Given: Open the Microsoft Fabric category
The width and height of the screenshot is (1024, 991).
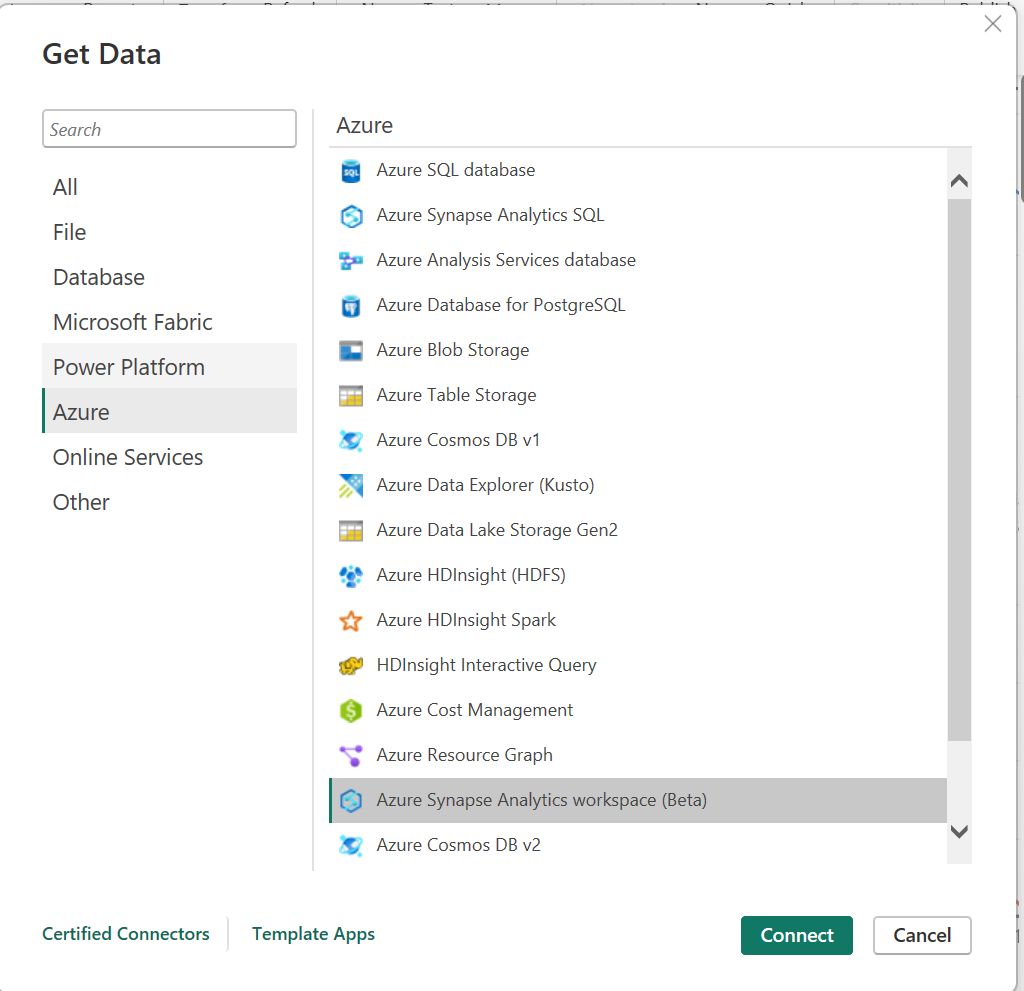Looking at the screenshot, I should 132,322.
